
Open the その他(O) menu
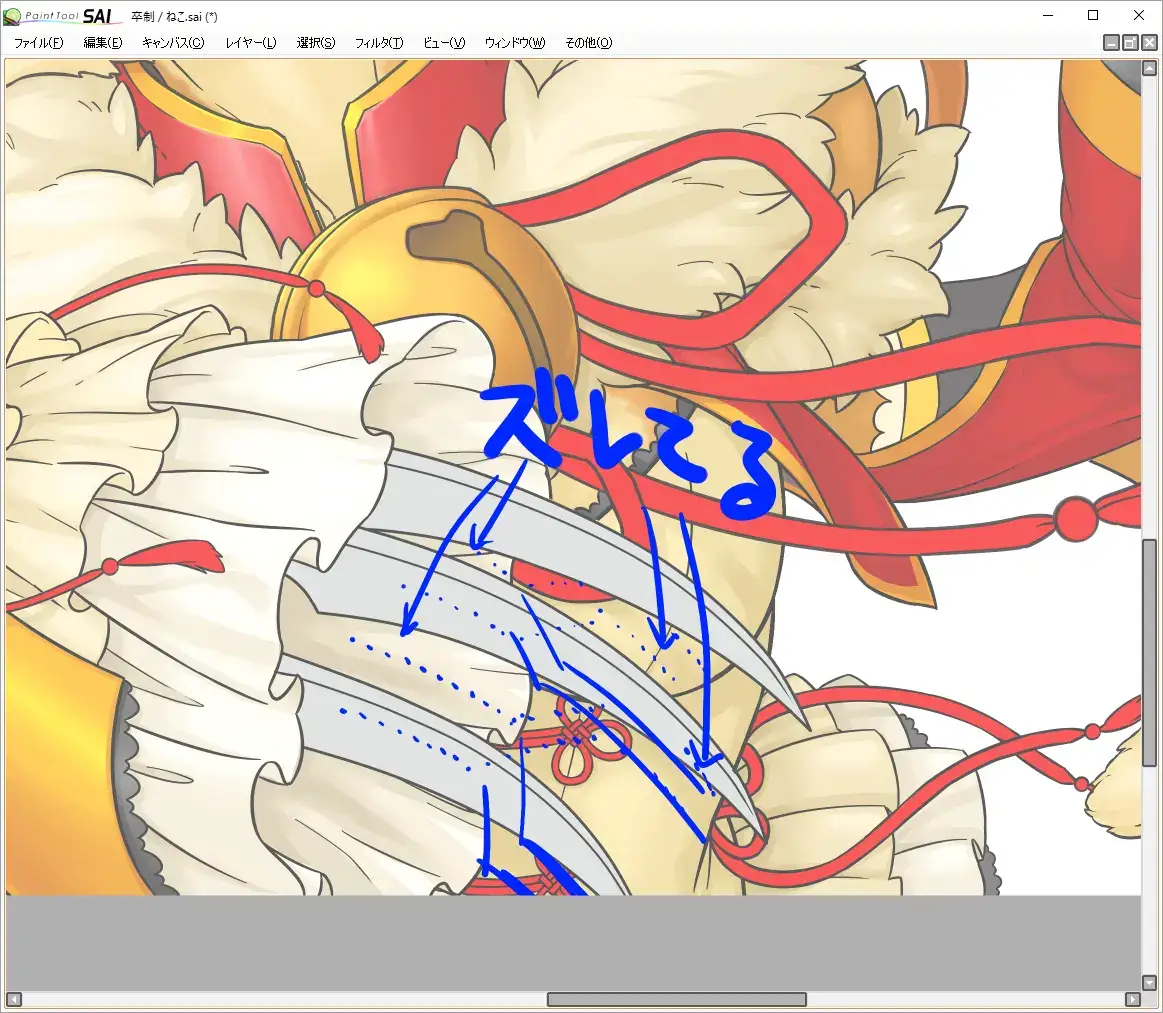pos(588,43)
